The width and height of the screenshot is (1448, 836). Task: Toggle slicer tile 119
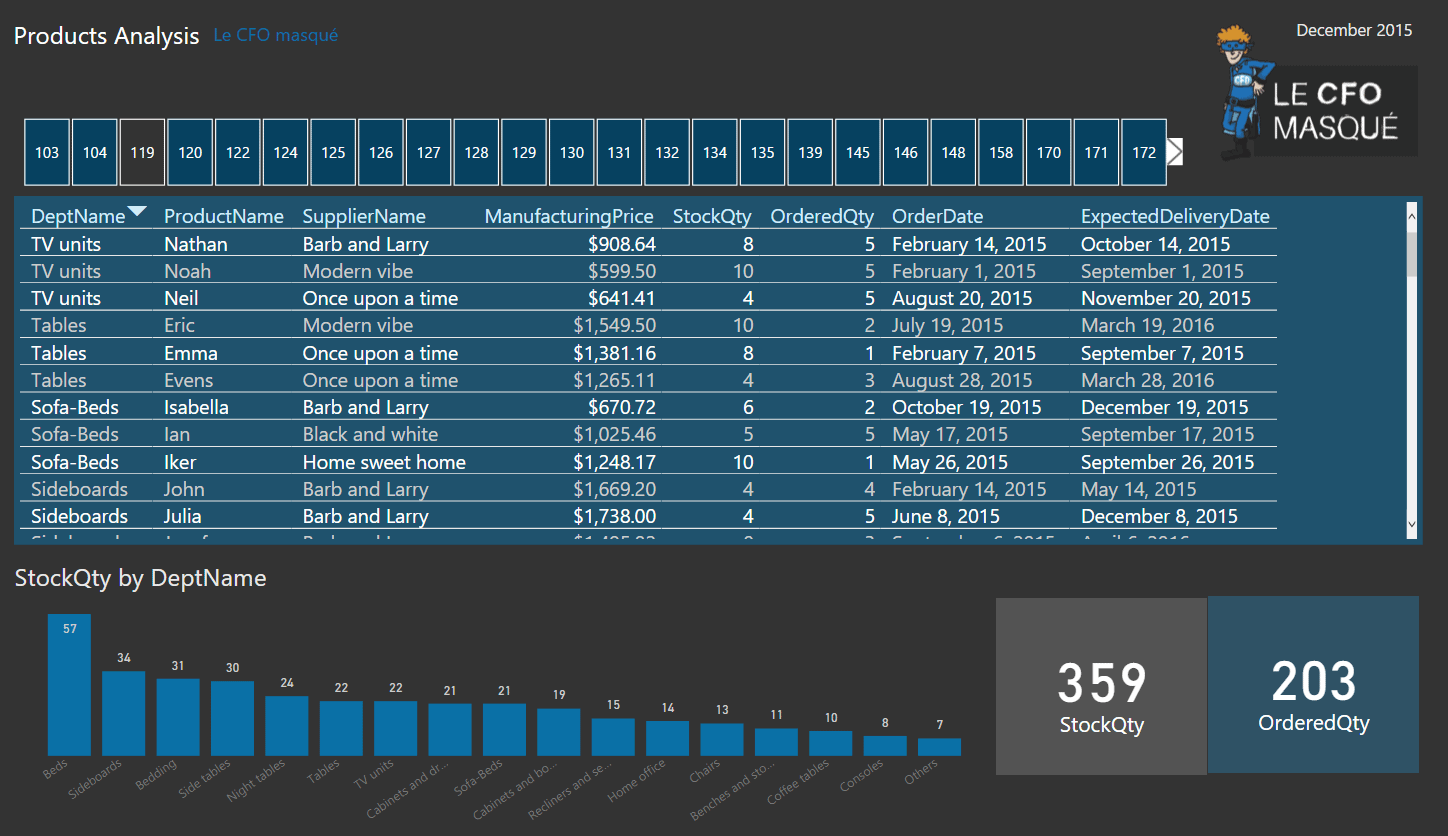point(142,152)
